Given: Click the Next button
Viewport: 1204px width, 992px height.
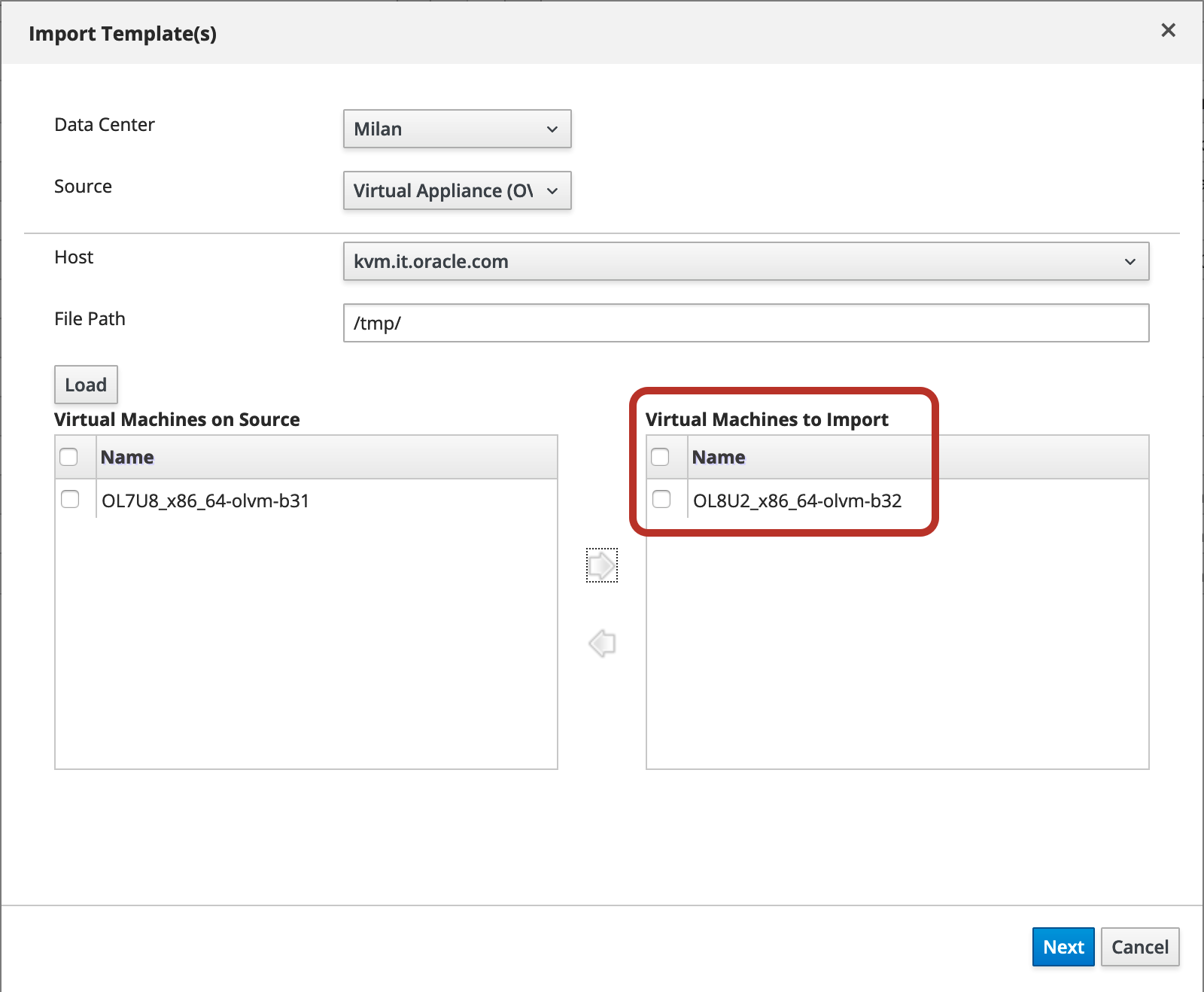Looking at the screenshot, I should point(1063,947).
